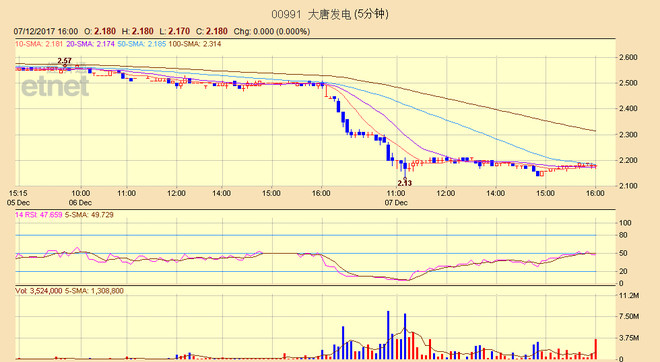This screenshot has height=362, width=660.
Task: Click the 100-SMA: 2.314 legend
Action: 195,44
